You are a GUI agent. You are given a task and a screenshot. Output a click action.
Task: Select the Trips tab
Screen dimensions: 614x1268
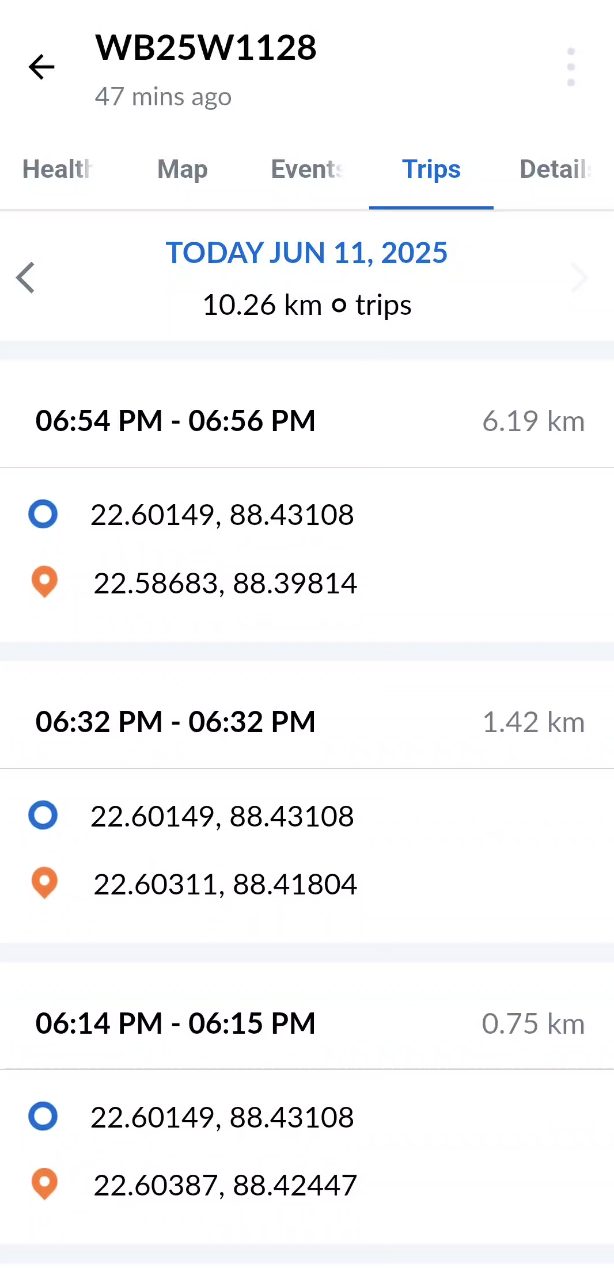(x=431, y=169)
